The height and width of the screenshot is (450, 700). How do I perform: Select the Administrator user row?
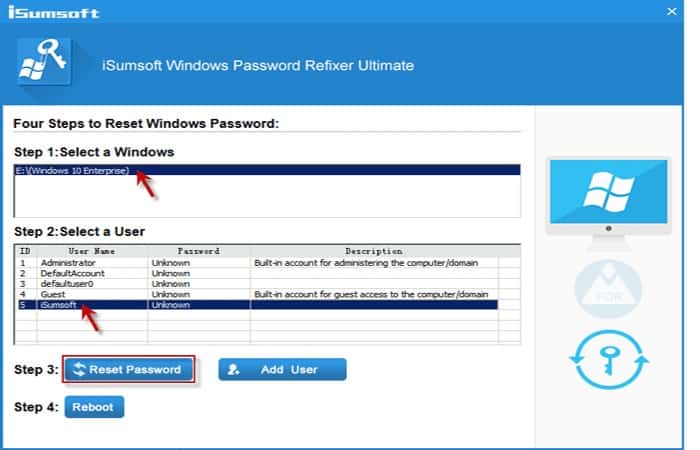pyautogui.click(x=258, y=263)
